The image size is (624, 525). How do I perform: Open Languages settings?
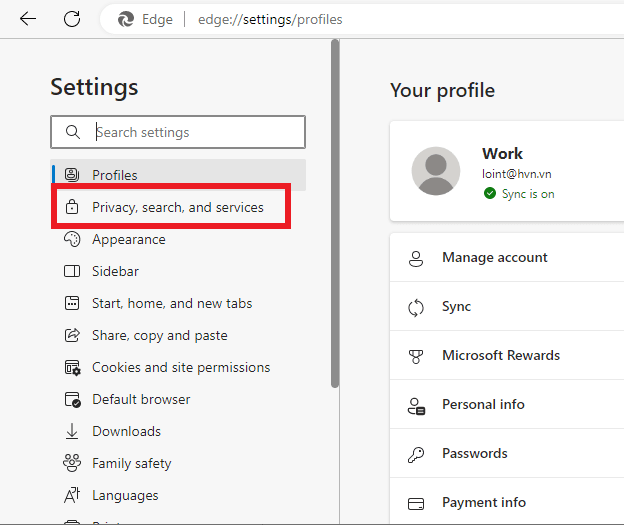point(178,496)
